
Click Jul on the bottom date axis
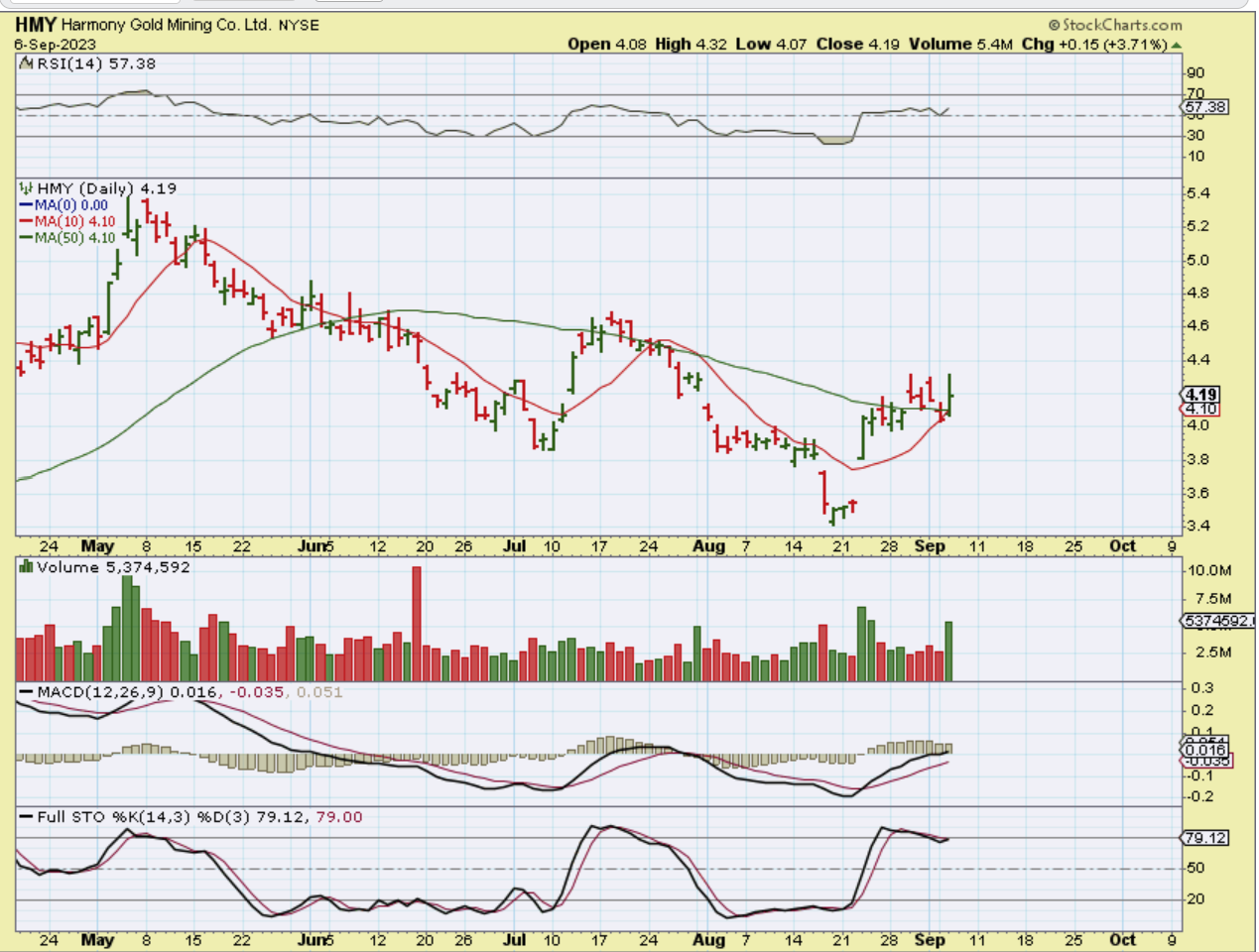pos(514,939)
